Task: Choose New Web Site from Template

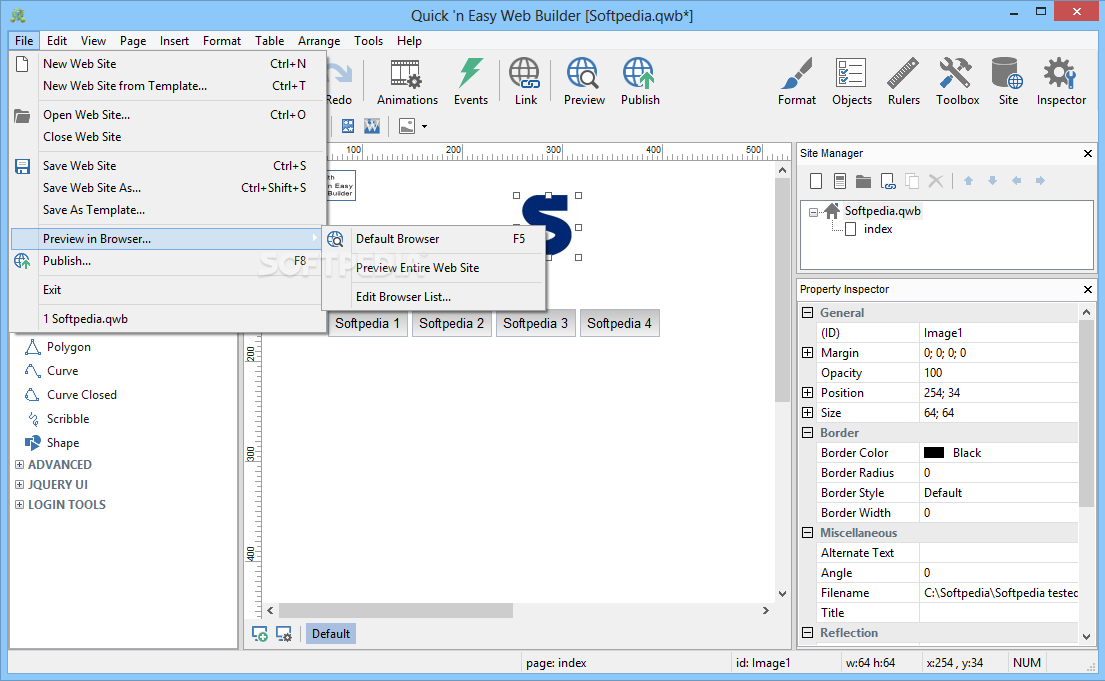Action: [x=168, y=86]
